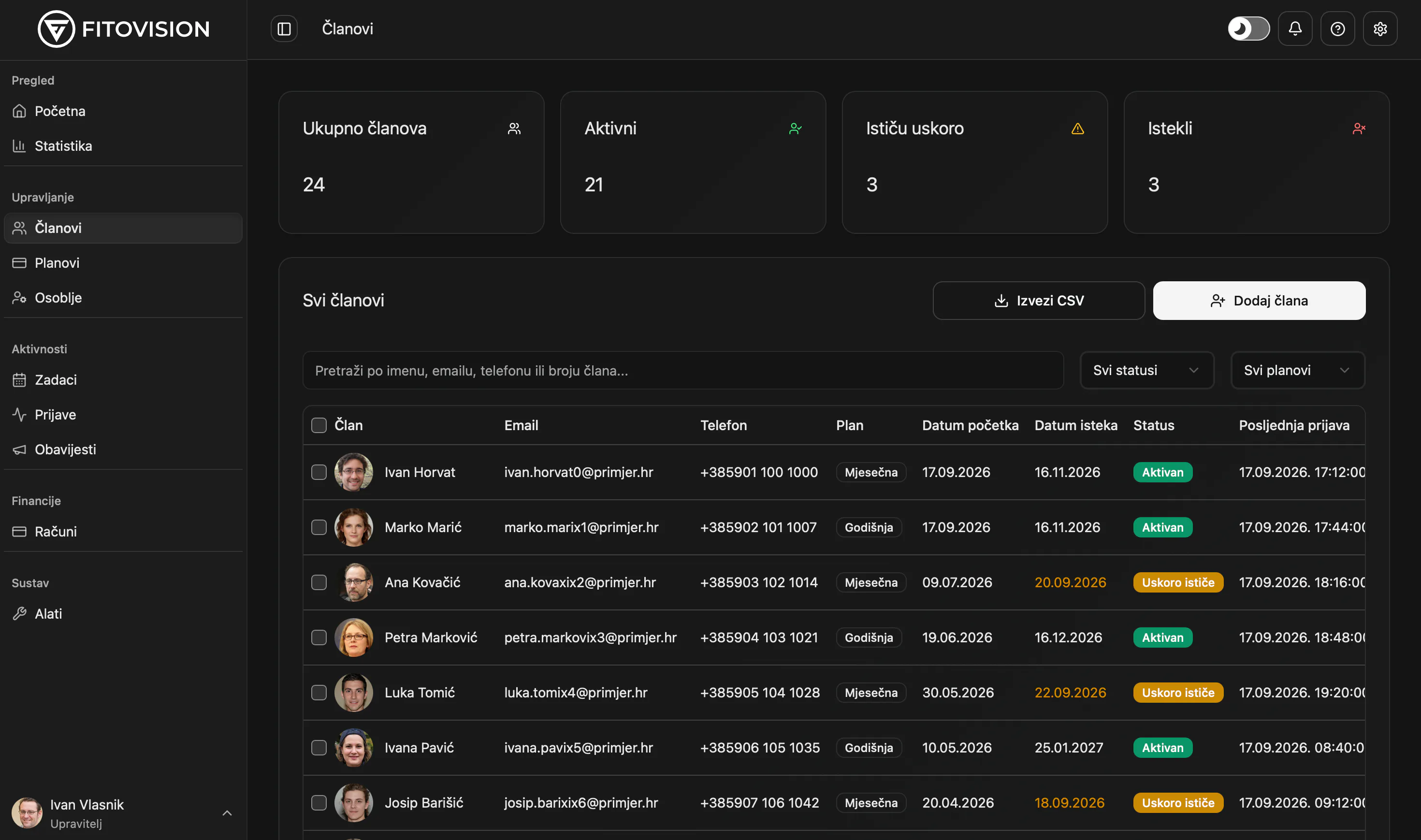This screenshot has height=840, width=1421.
Task: Focus the member search field
Action: [683, 370]
